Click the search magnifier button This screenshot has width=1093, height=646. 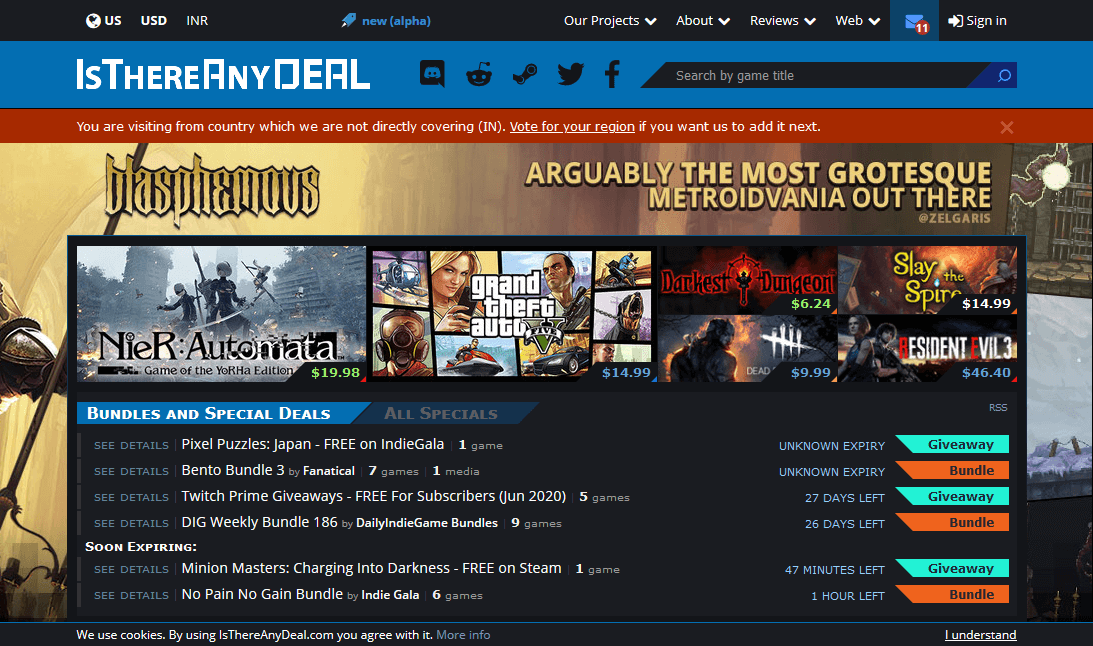coord(1004,75)
